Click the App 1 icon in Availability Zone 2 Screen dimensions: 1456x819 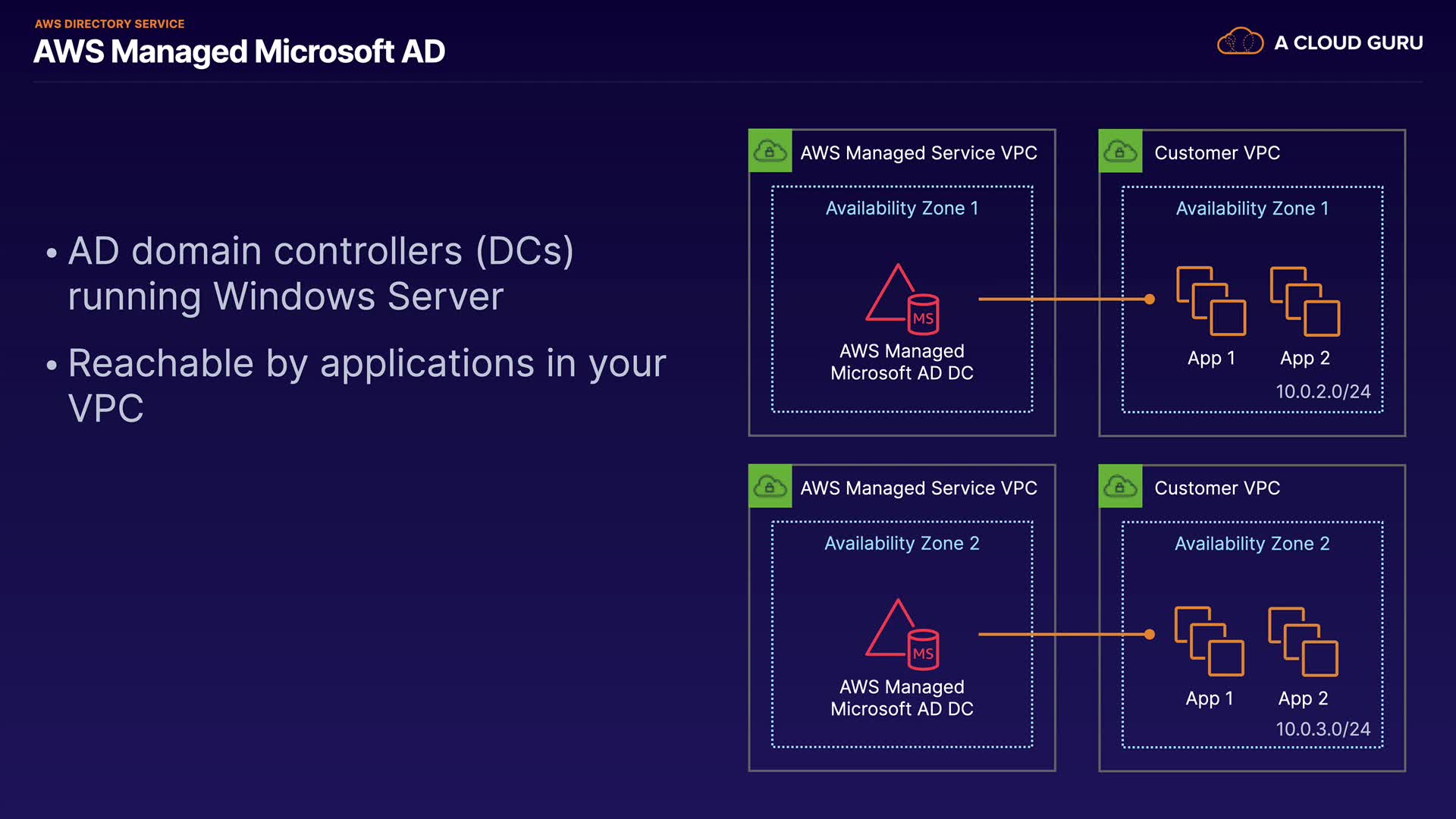click(x=1210, y=642)
